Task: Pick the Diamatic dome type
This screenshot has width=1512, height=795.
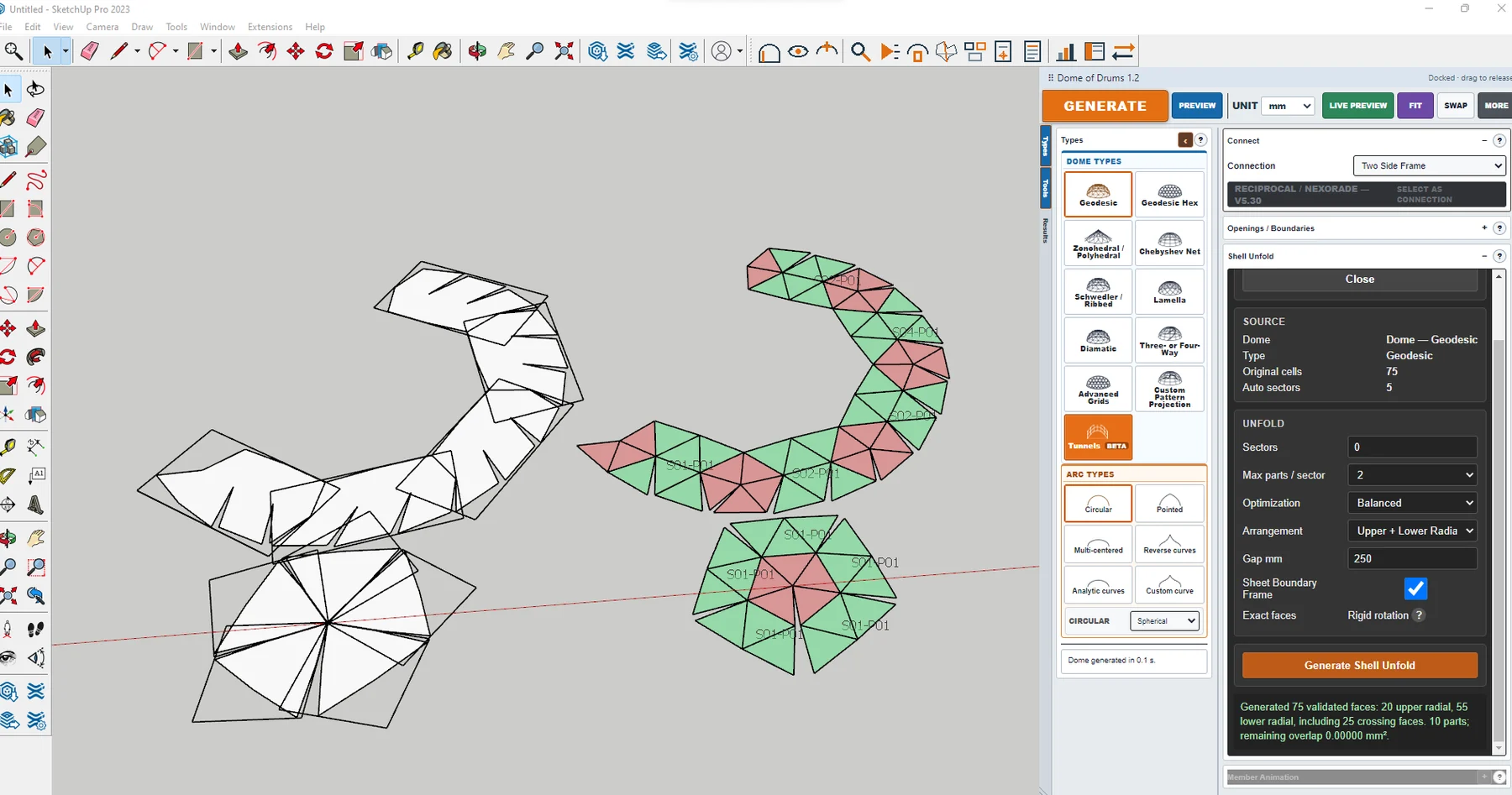Action: point(1098,340)
